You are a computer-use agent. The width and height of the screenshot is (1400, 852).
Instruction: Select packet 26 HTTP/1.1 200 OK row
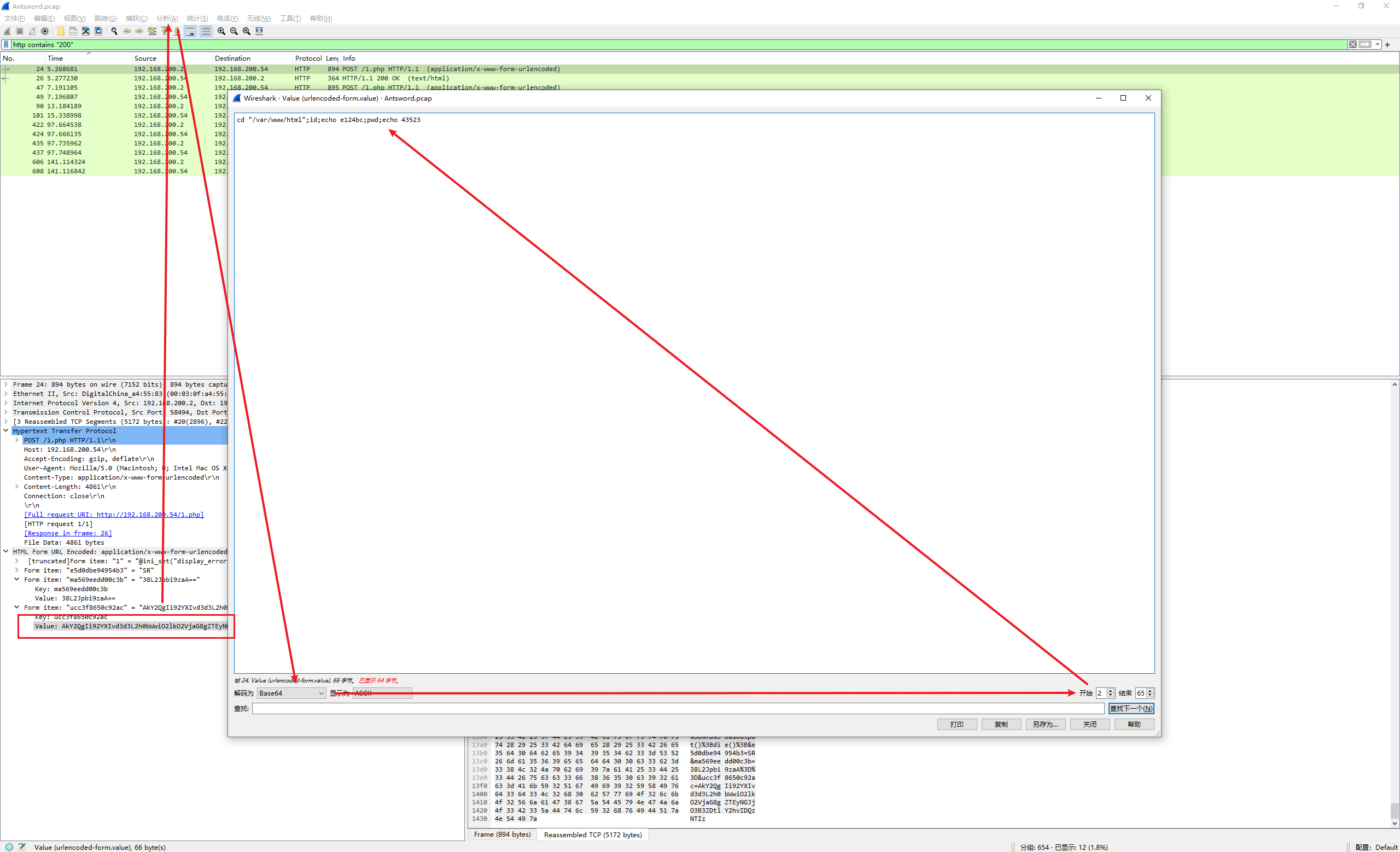tap(699, 78)
